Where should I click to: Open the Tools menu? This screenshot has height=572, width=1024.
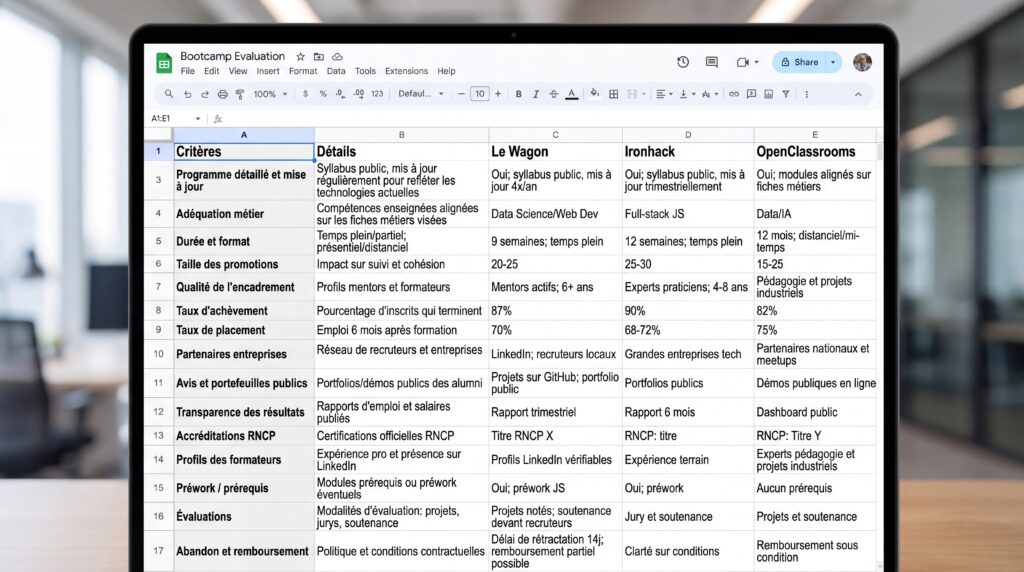365,71
